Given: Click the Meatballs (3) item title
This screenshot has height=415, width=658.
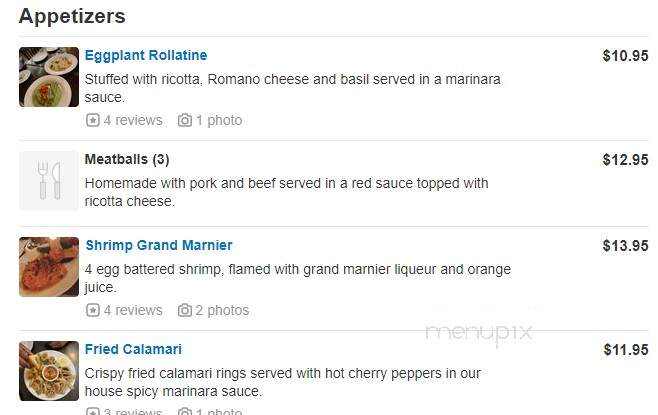Looking at the screenshot, I should pos(127,159).
